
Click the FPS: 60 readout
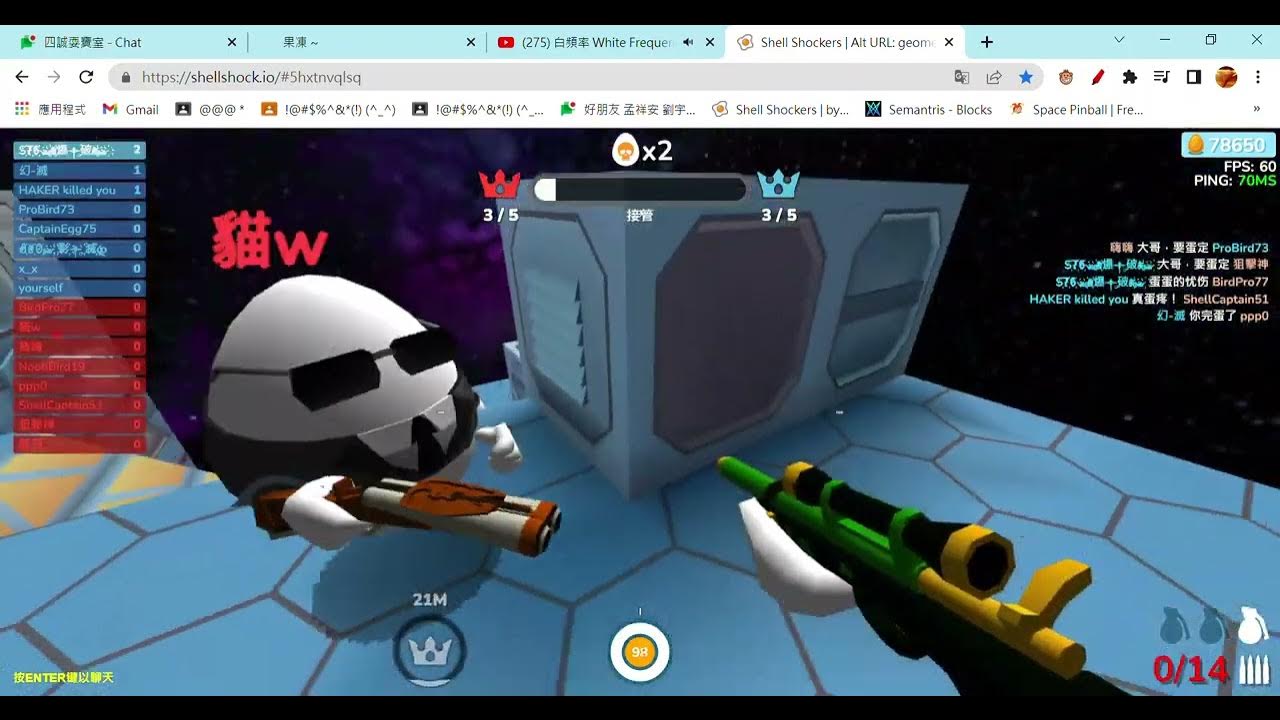(x=1249, y=166)
